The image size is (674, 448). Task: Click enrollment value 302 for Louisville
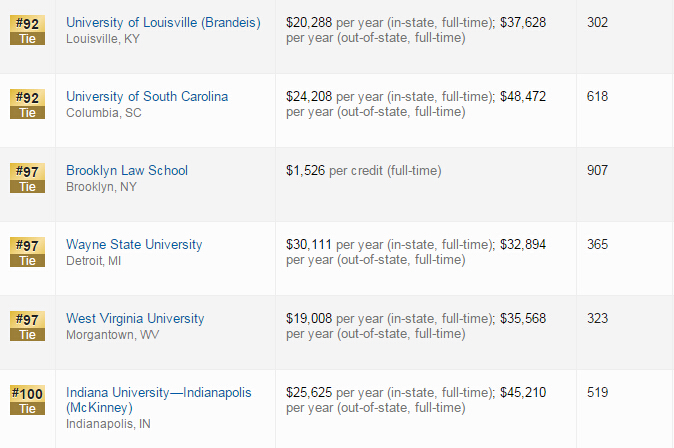coord(597,22)
